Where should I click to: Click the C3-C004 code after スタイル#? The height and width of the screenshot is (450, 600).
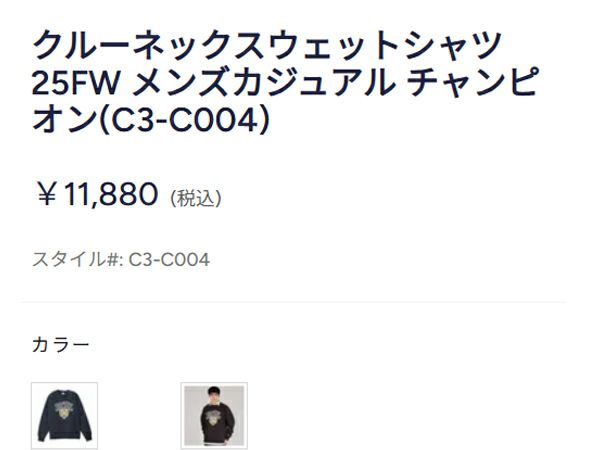pos(169,259)
